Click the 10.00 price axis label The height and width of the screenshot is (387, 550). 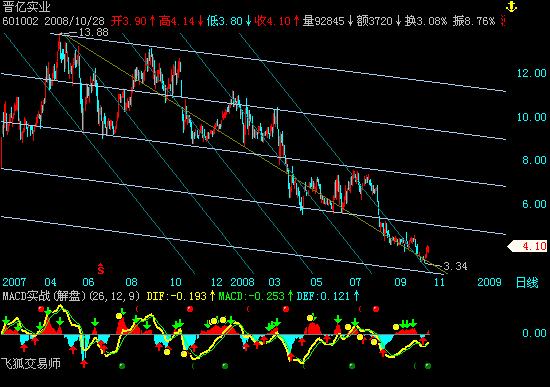tap(531, 117)
